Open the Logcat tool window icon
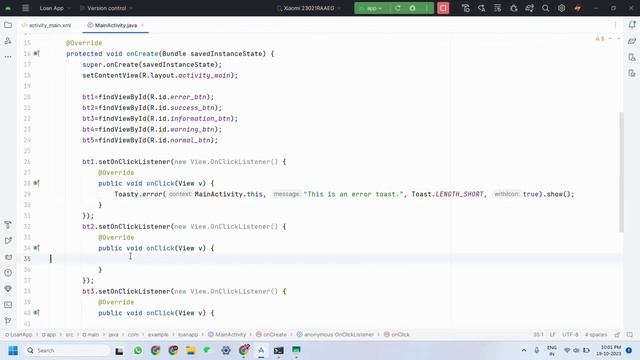The width and height of the screenshot is (640, 360). (x=8, y=257)
